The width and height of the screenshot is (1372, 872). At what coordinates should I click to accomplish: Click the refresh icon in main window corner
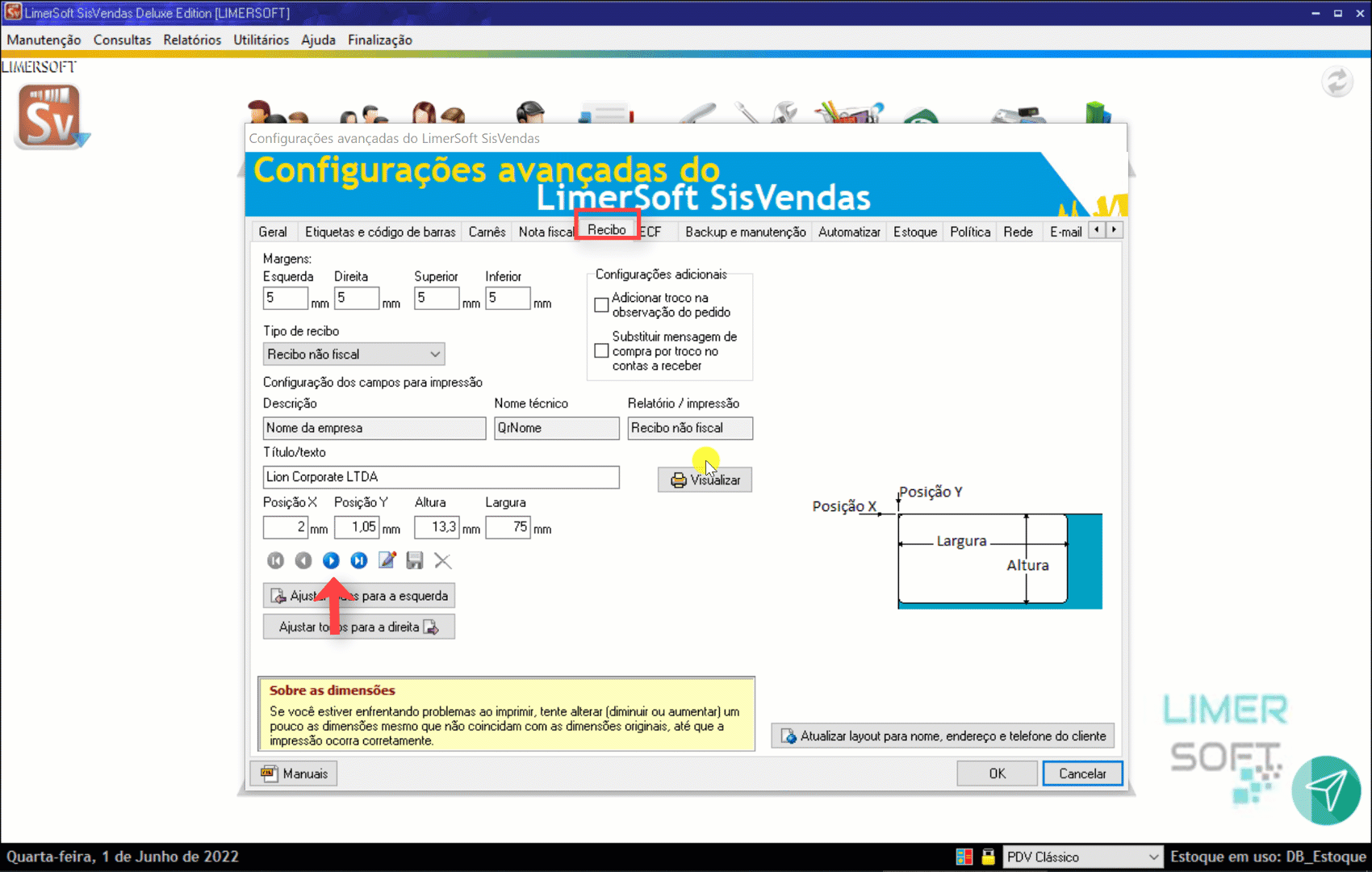1337,82
